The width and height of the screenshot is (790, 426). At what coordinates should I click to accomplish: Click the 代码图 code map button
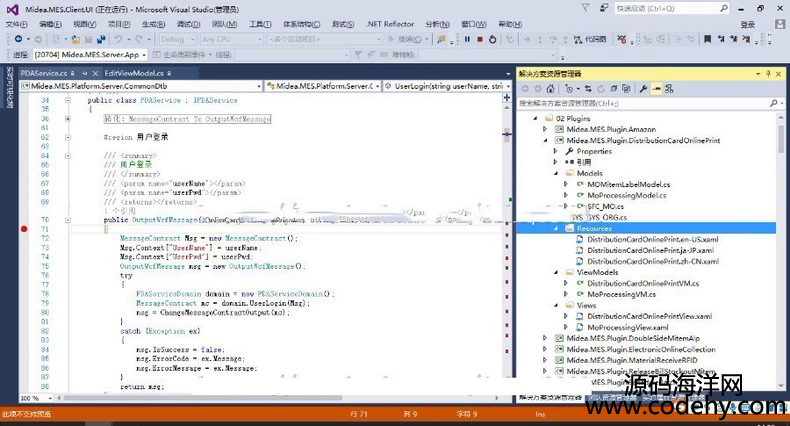click(x=590, y=39)
